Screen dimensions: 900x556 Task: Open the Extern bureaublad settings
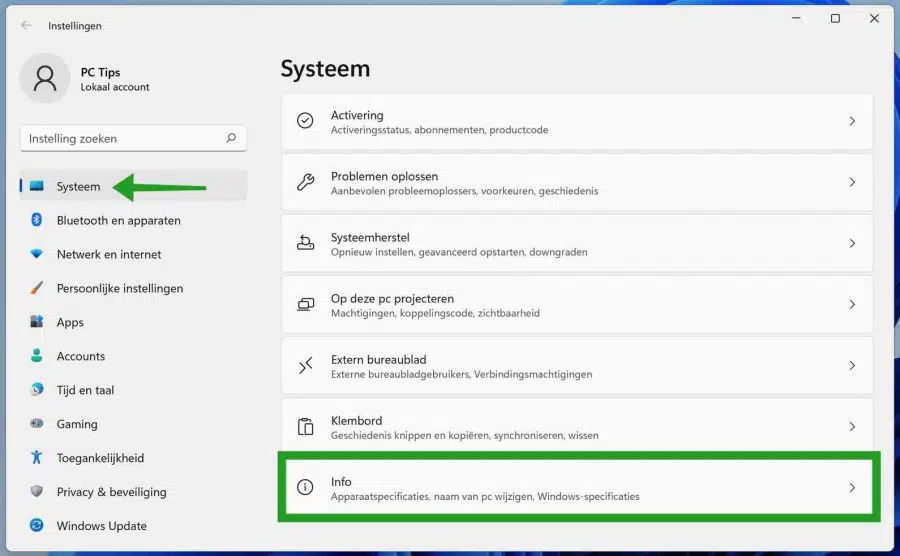(577, 366)
